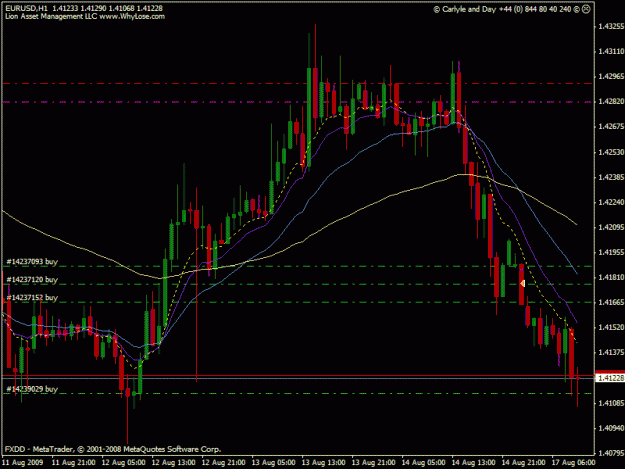The image size is (625, 469).
Task: Click the 17 Aug 06:00 time label
Action: pos(573,463)
